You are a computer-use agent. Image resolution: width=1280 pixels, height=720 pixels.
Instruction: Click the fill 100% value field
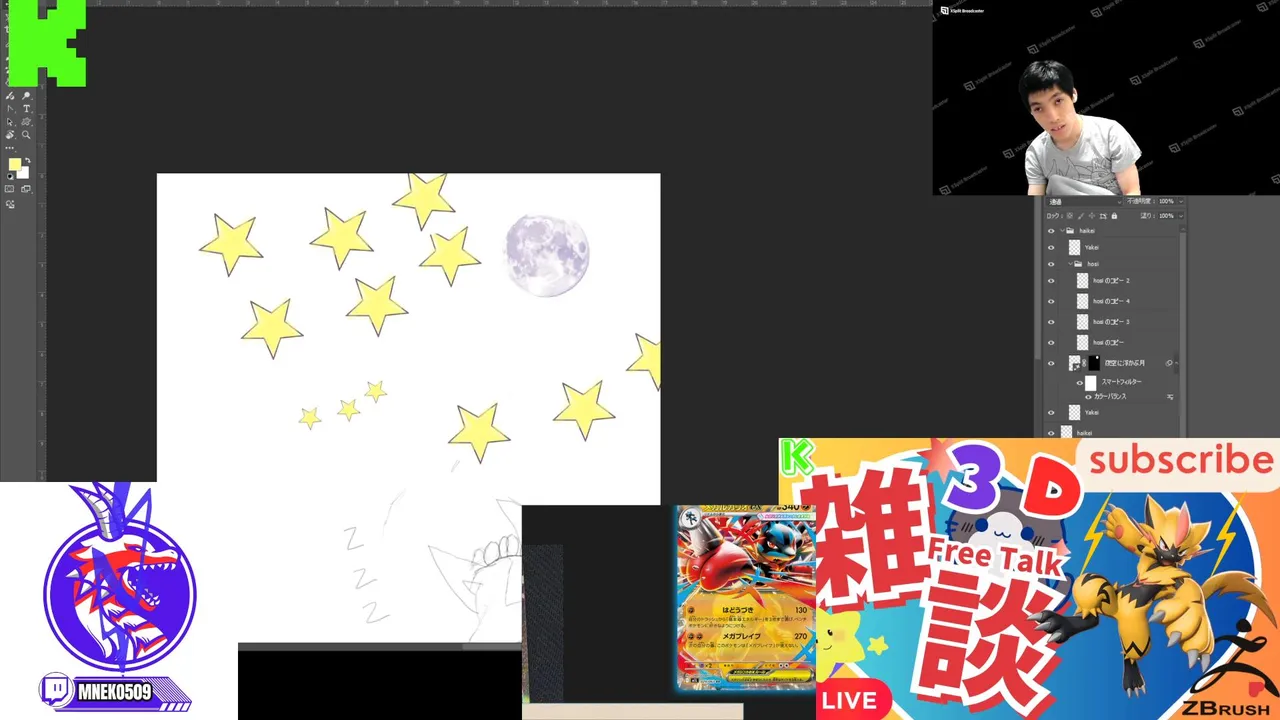click(x=1166, y=216)
